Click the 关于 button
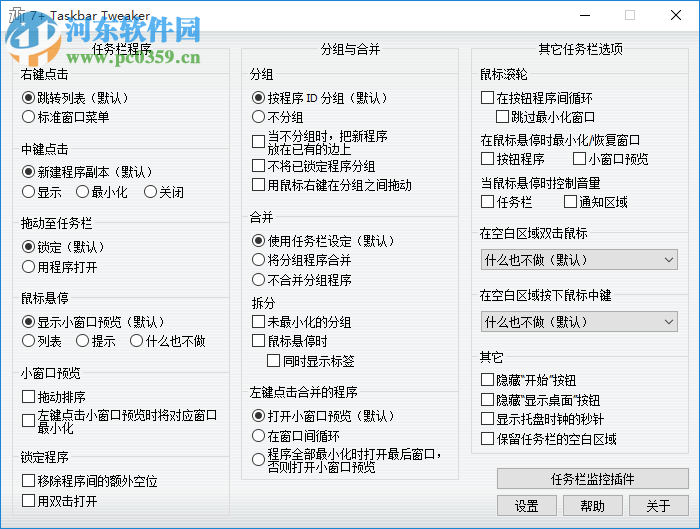700x529 pixels. [x=658, y=506]
